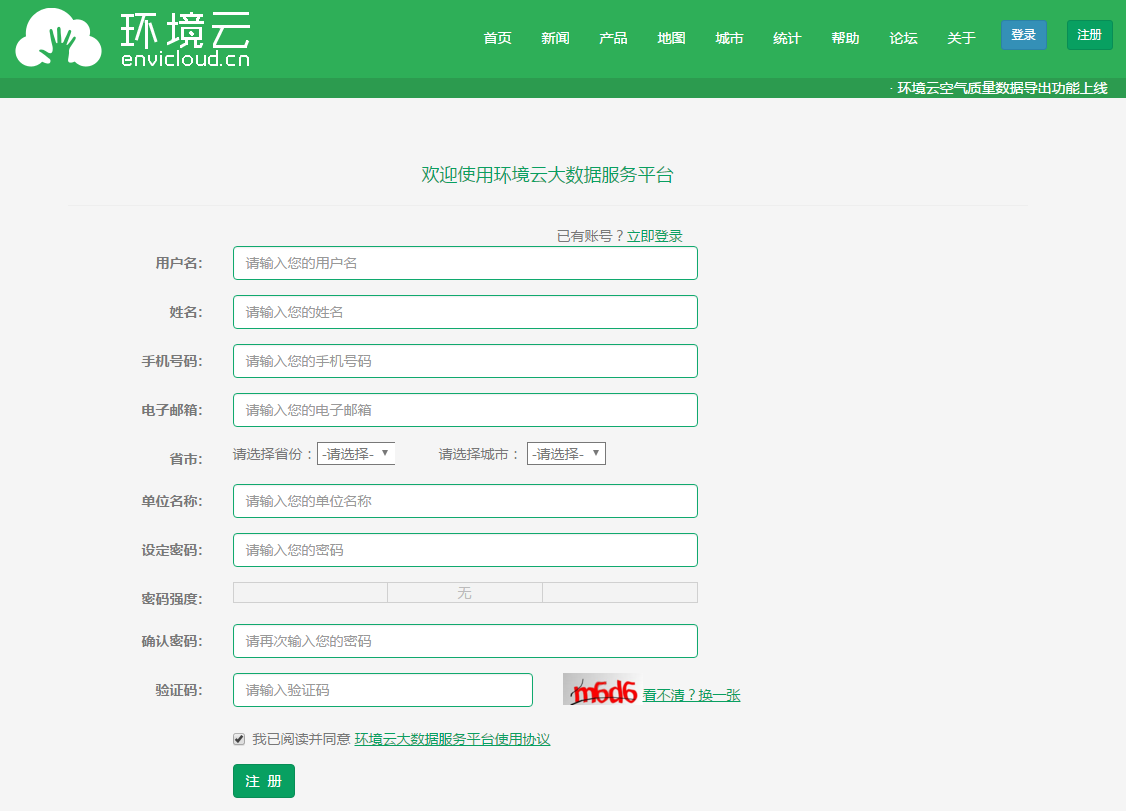Click into the 确认密码 field
Viewport: 1126px width, 811px height.
[x=465, y=641]
